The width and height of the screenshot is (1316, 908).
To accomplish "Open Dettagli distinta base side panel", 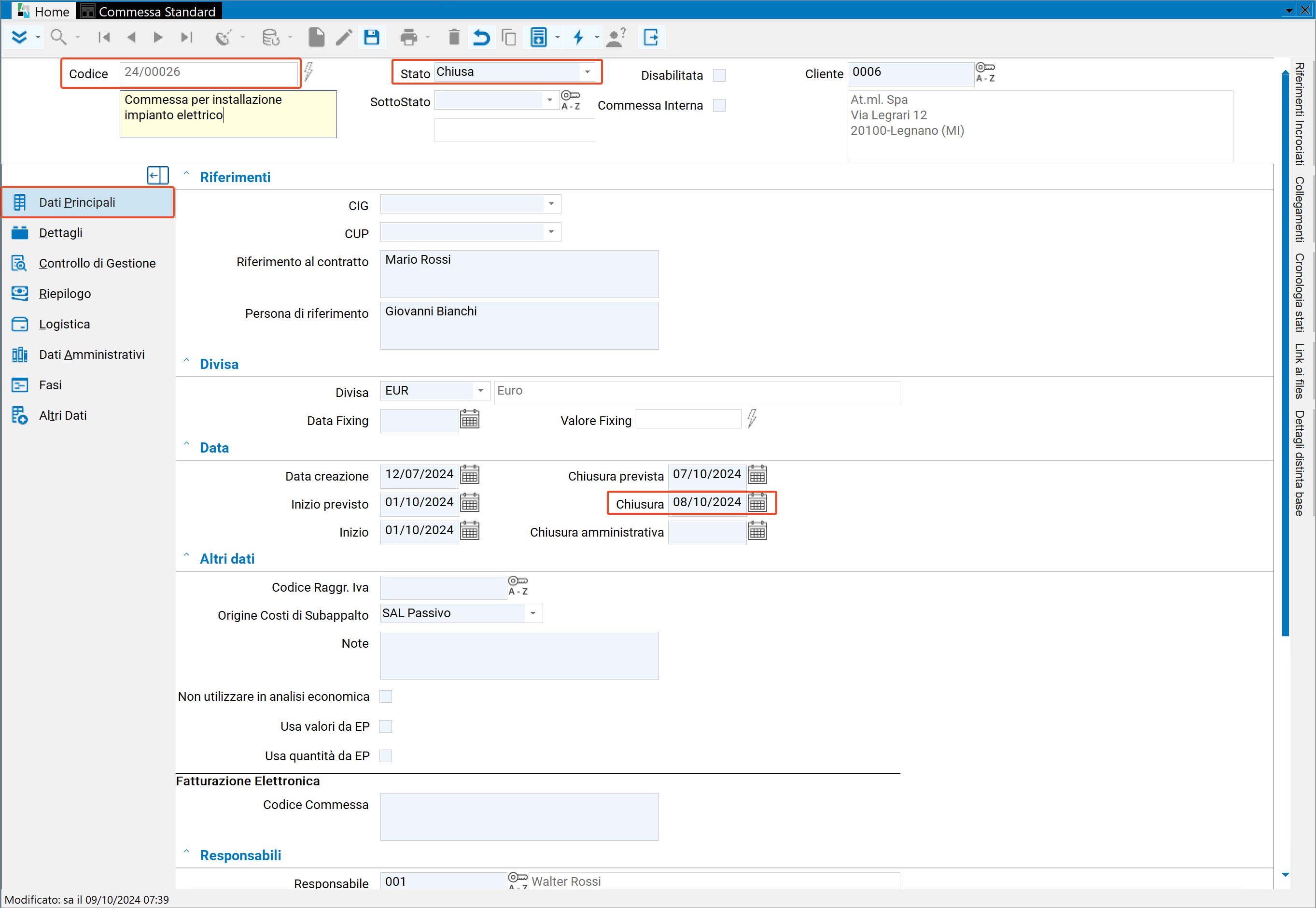I will coord(1300,463).
